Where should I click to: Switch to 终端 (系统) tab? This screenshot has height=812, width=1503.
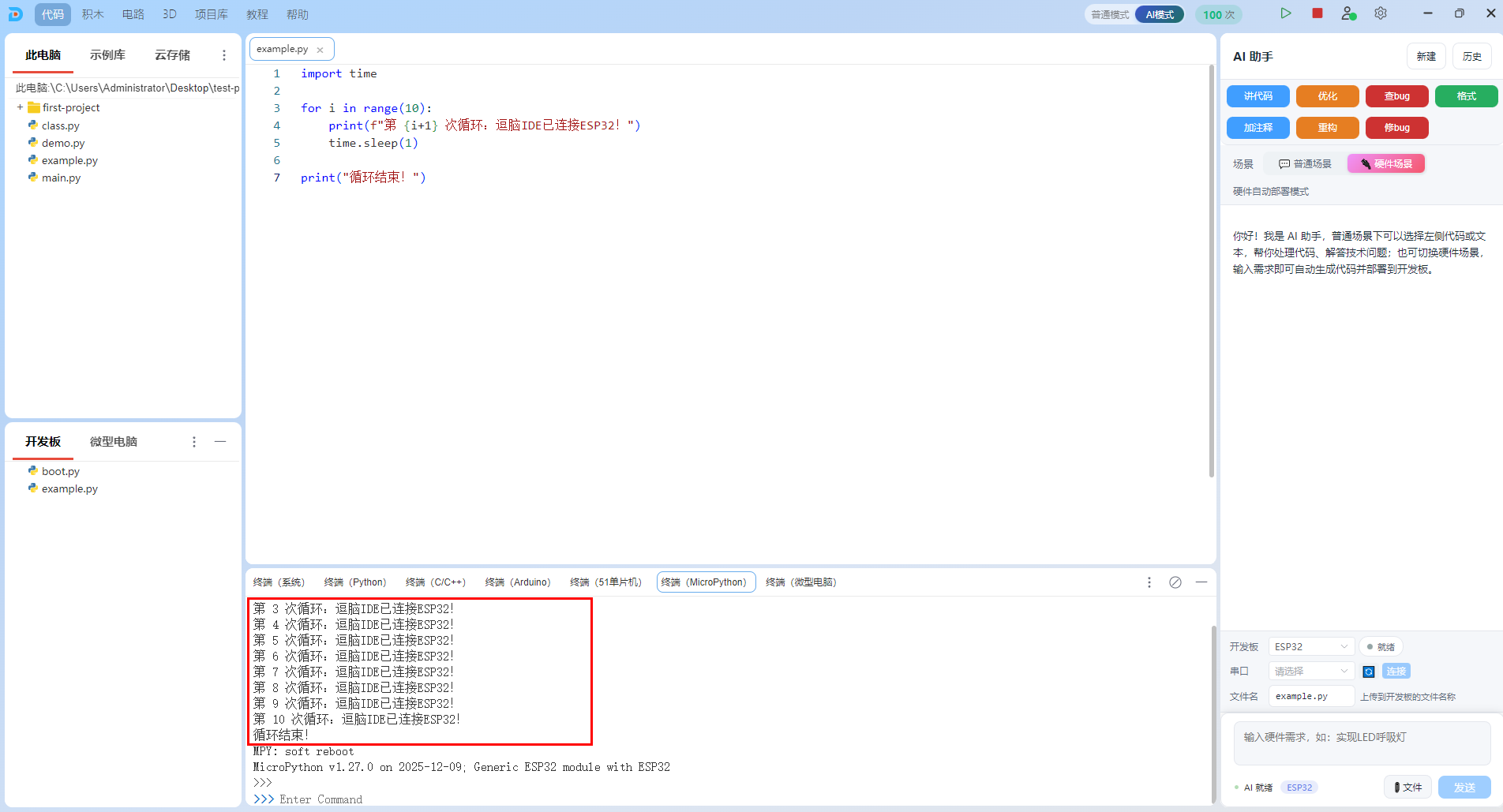tap(279, 582)
